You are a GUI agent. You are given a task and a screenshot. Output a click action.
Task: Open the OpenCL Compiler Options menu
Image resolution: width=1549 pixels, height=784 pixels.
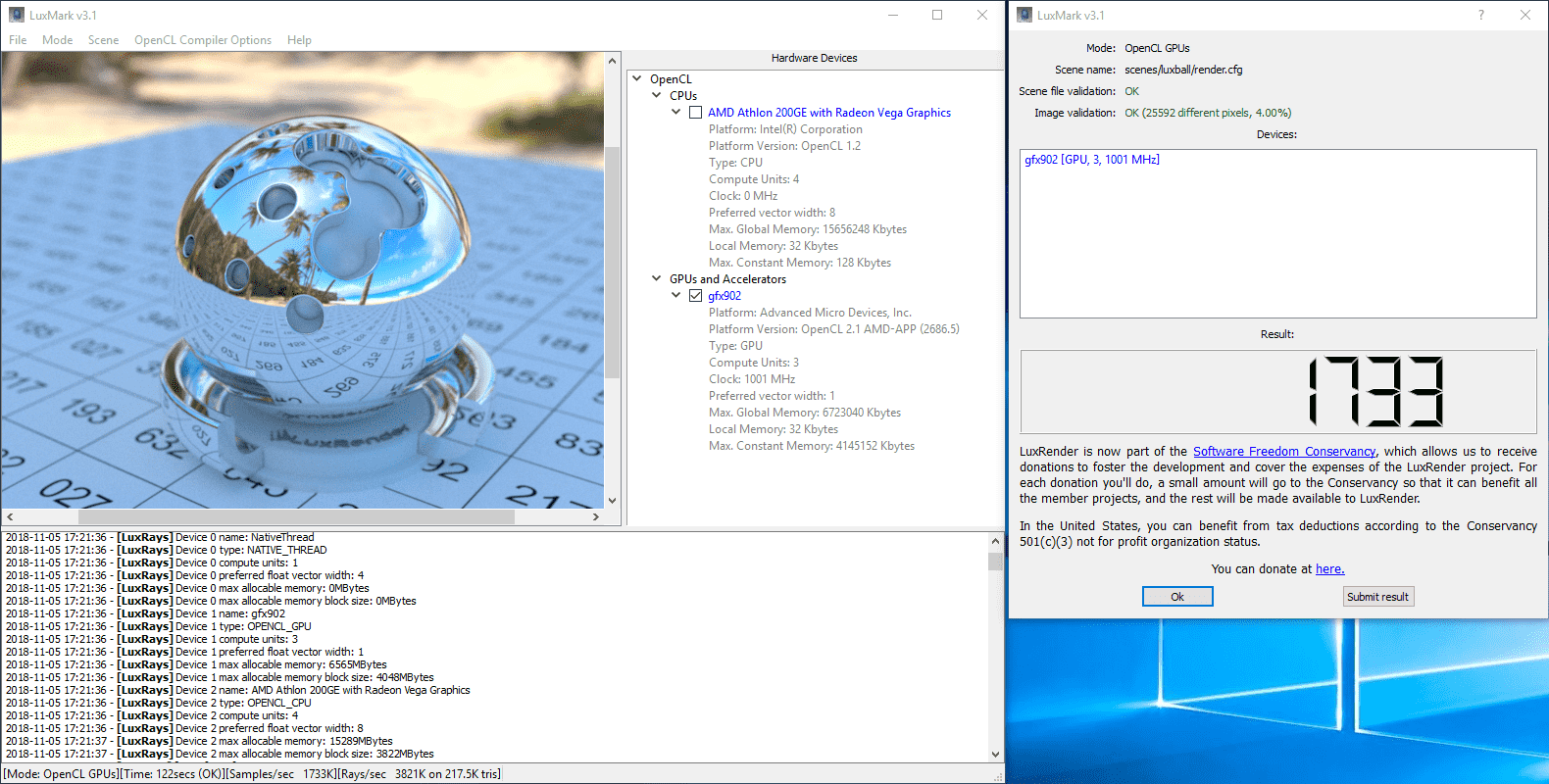click(203, 40)
